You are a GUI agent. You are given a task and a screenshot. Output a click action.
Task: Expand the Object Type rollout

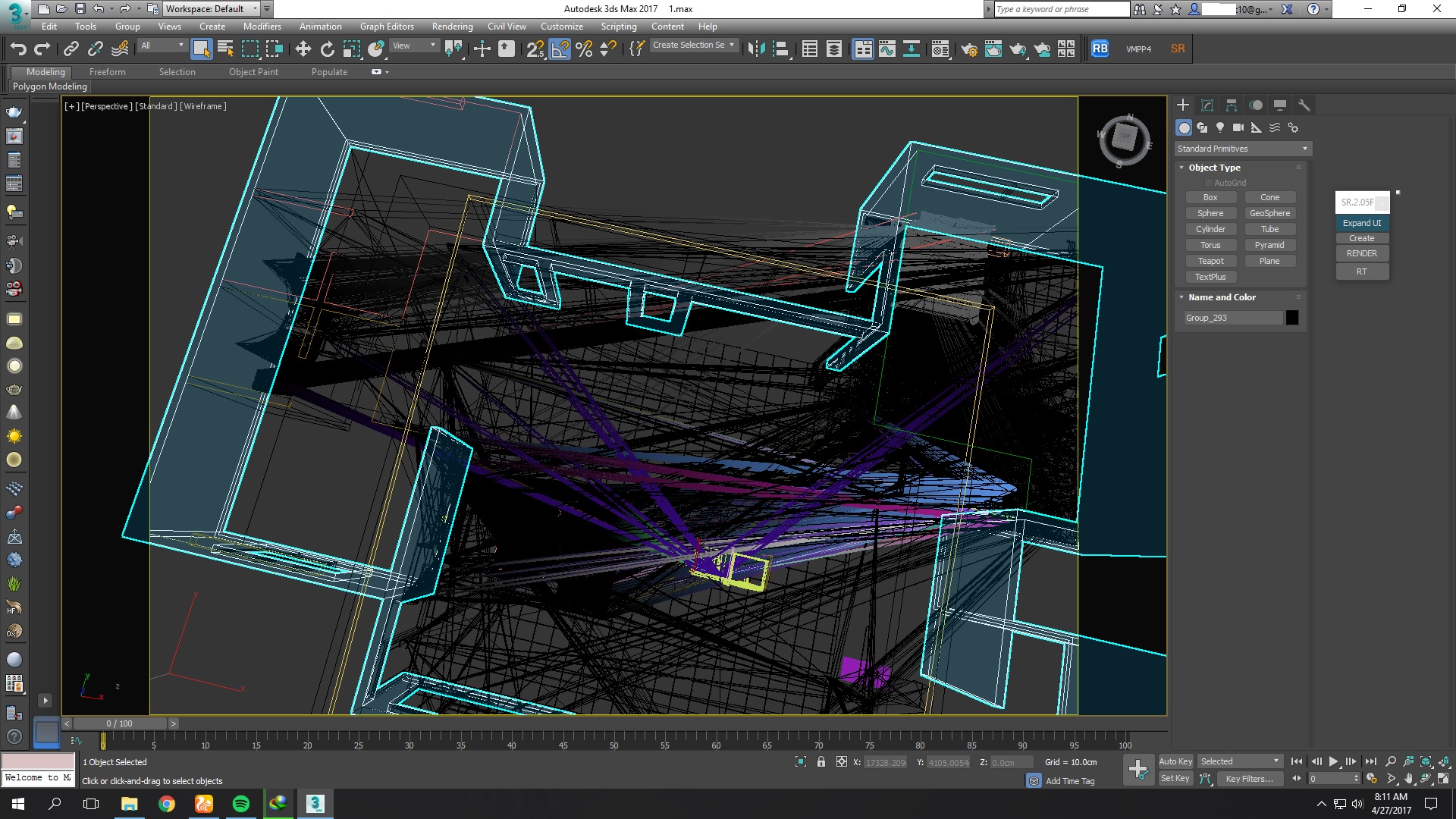coord(1214,167)
